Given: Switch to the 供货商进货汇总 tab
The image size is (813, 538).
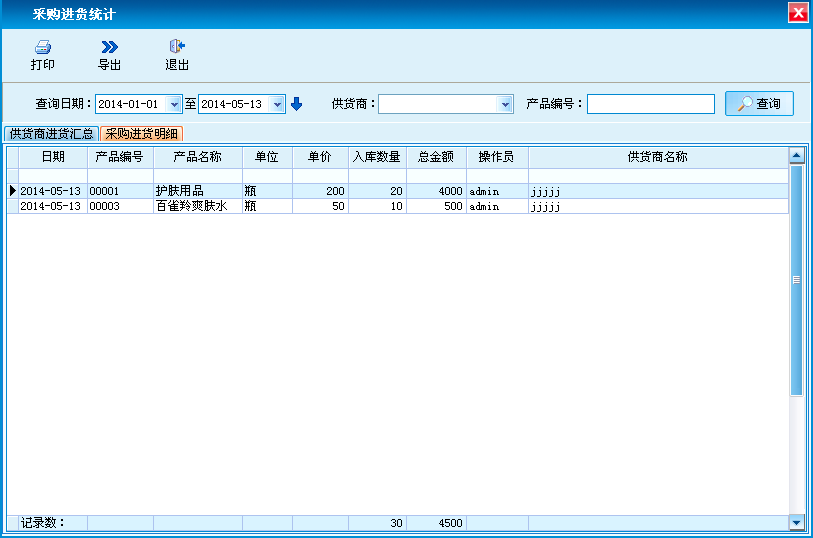Looking at the screenshot, I should point(51,134).
